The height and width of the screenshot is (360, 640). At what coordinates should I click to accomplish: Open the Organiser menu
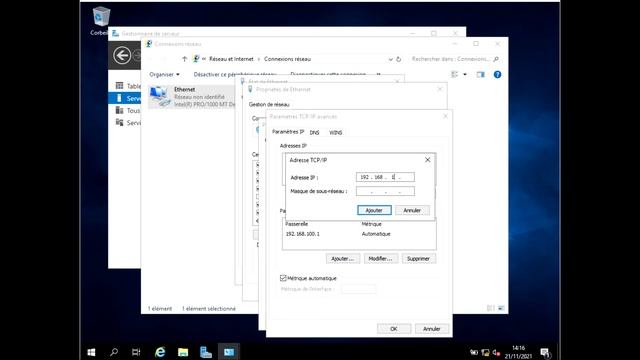pos(164,74)
